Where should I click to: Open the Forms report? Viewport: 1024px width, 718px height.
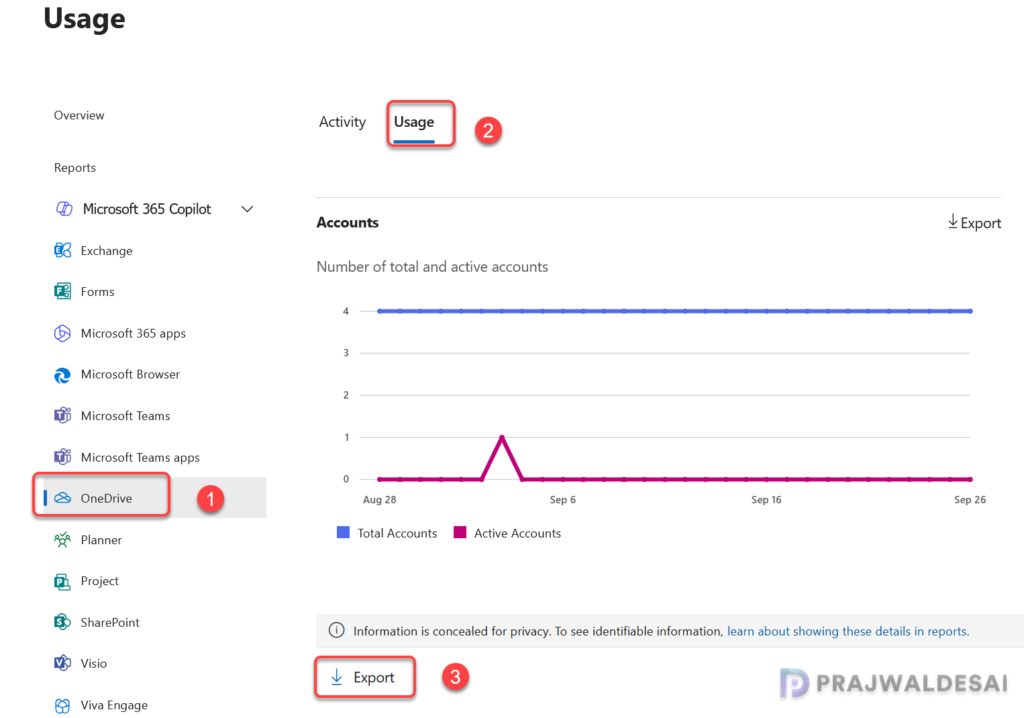[x=97, y=292]
